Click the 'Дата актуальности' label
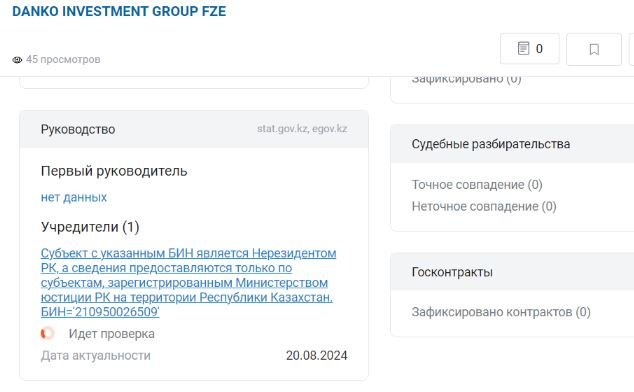The width and height of the screenshot is (634, 392). point(96,356)
